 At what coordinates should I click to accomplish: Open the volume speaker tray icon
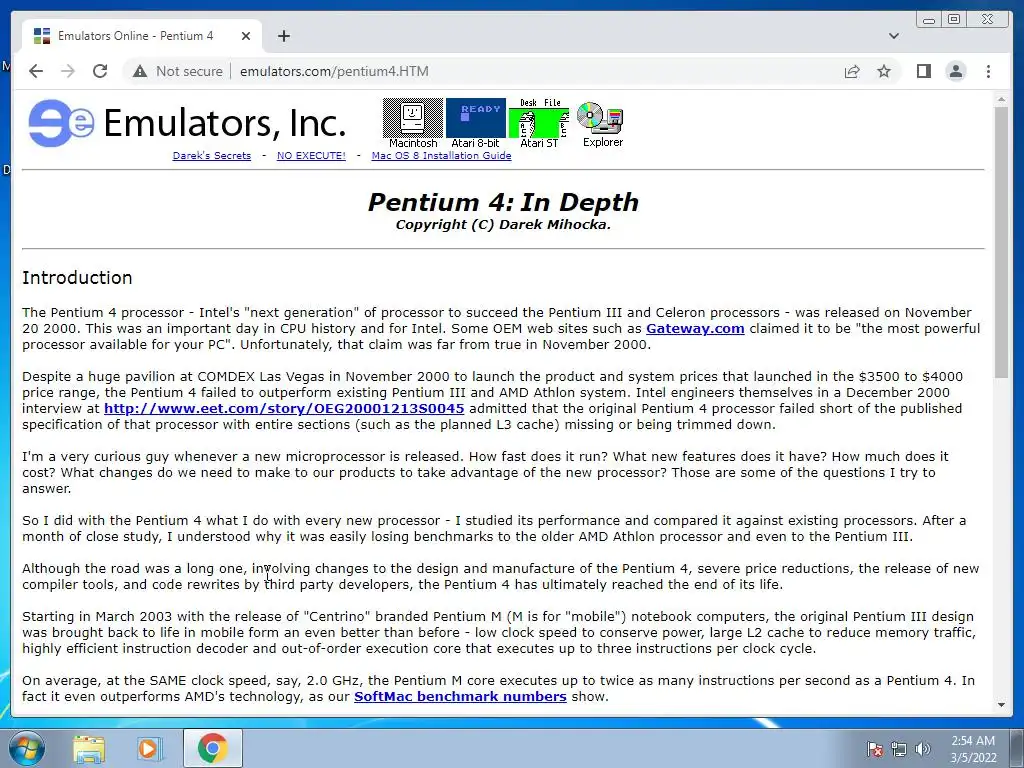pyautogui.click(x=922, y=749)
